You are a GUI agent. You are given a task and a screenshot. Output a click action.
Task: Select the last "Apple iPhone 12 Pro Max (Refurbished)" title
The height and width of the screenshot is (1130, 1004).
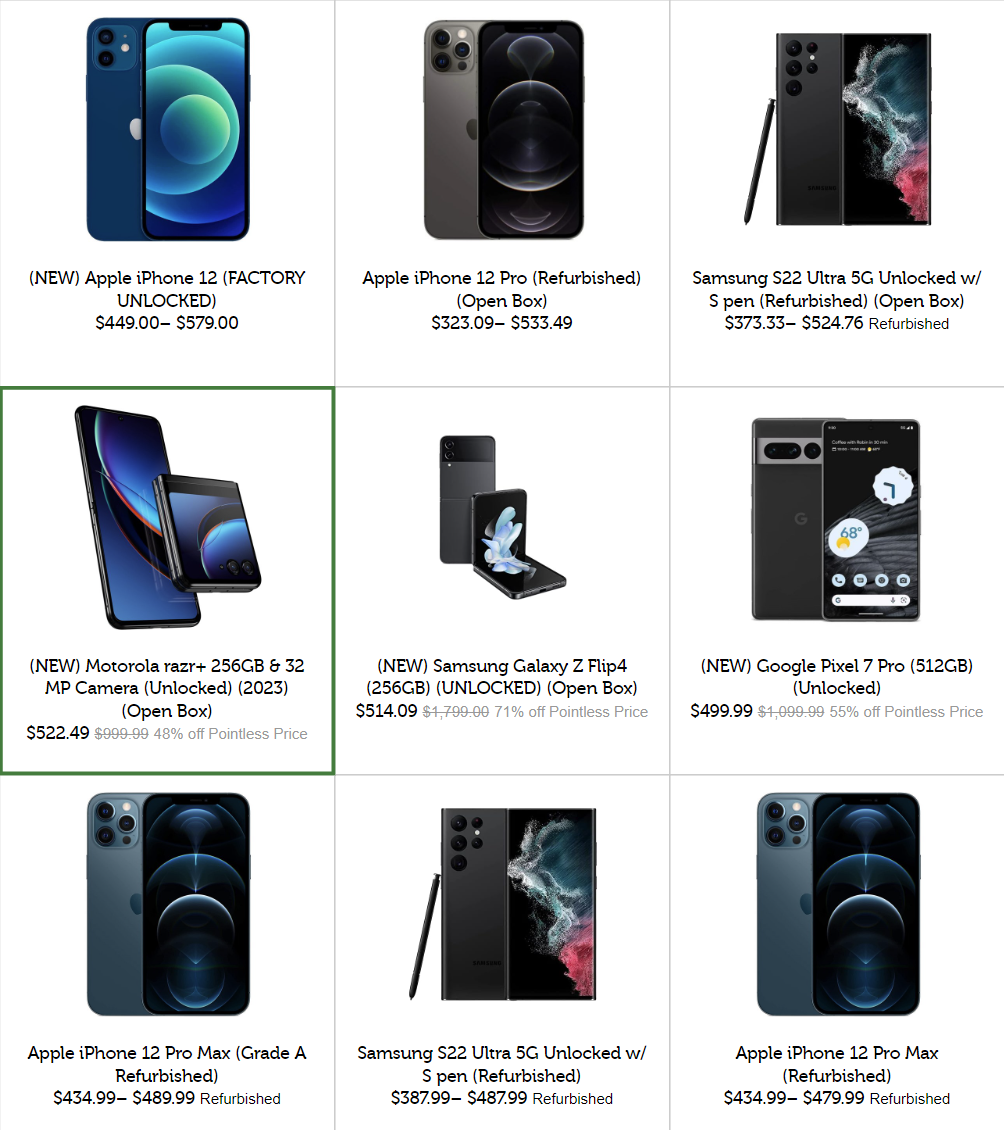[x=837, y=1064]
